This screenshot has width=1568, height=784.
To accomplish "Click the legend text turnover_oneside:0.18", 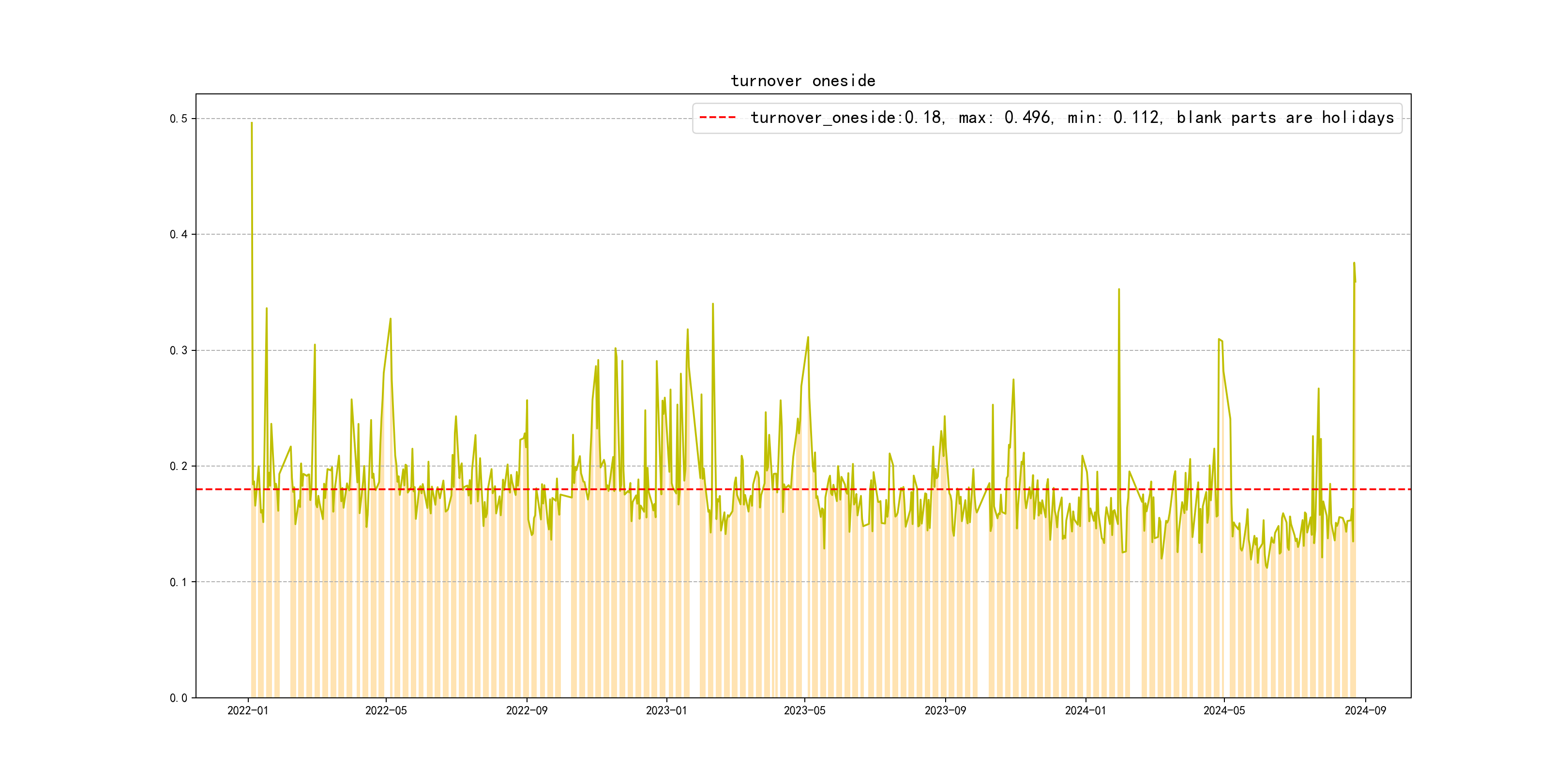I will (846, 118).
